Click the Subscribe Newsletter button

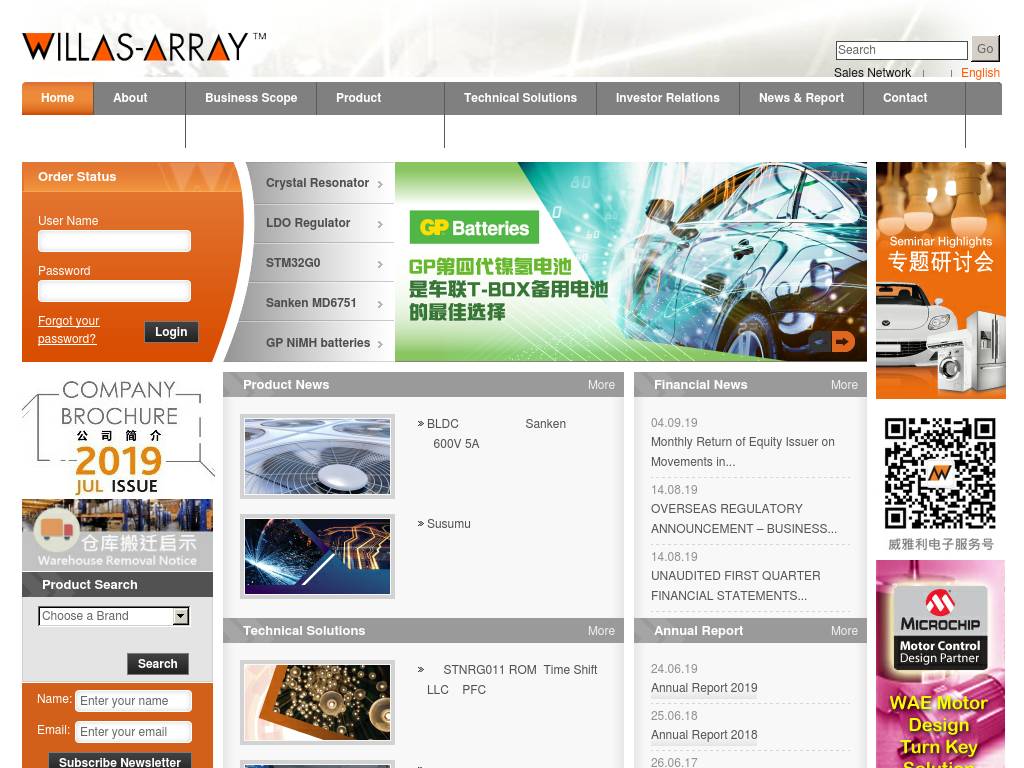(x=120, y=761)
